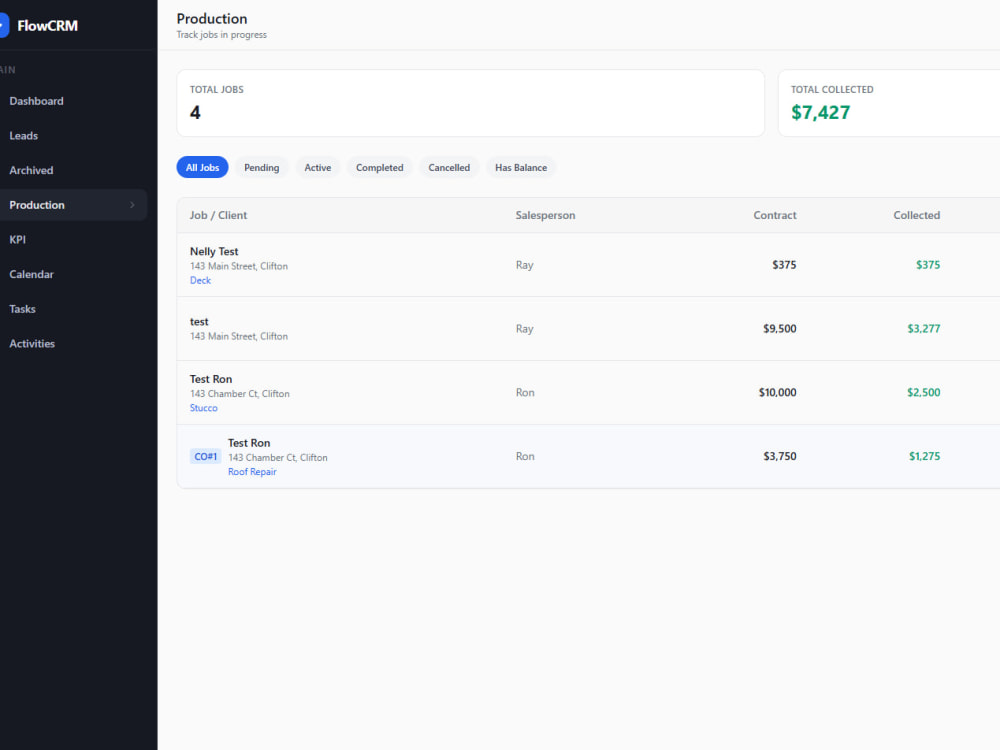1000x750 pixels.
Task: Click Ron salesperson in Stucco row
Action: (525, 392)
